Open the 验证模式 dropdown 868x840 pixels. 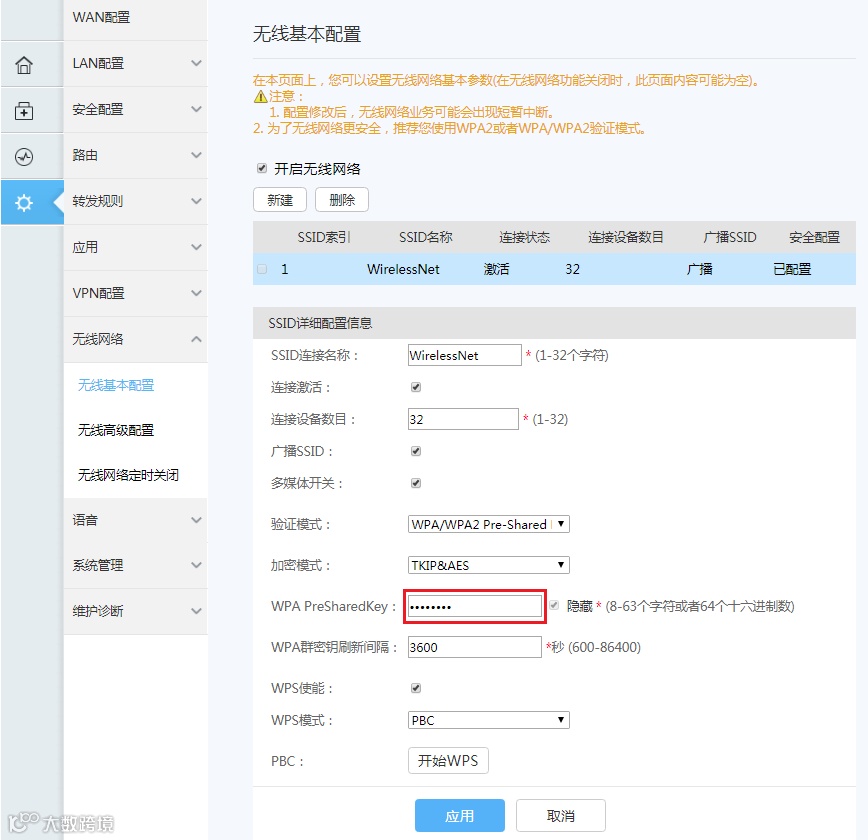pos(489,524)
